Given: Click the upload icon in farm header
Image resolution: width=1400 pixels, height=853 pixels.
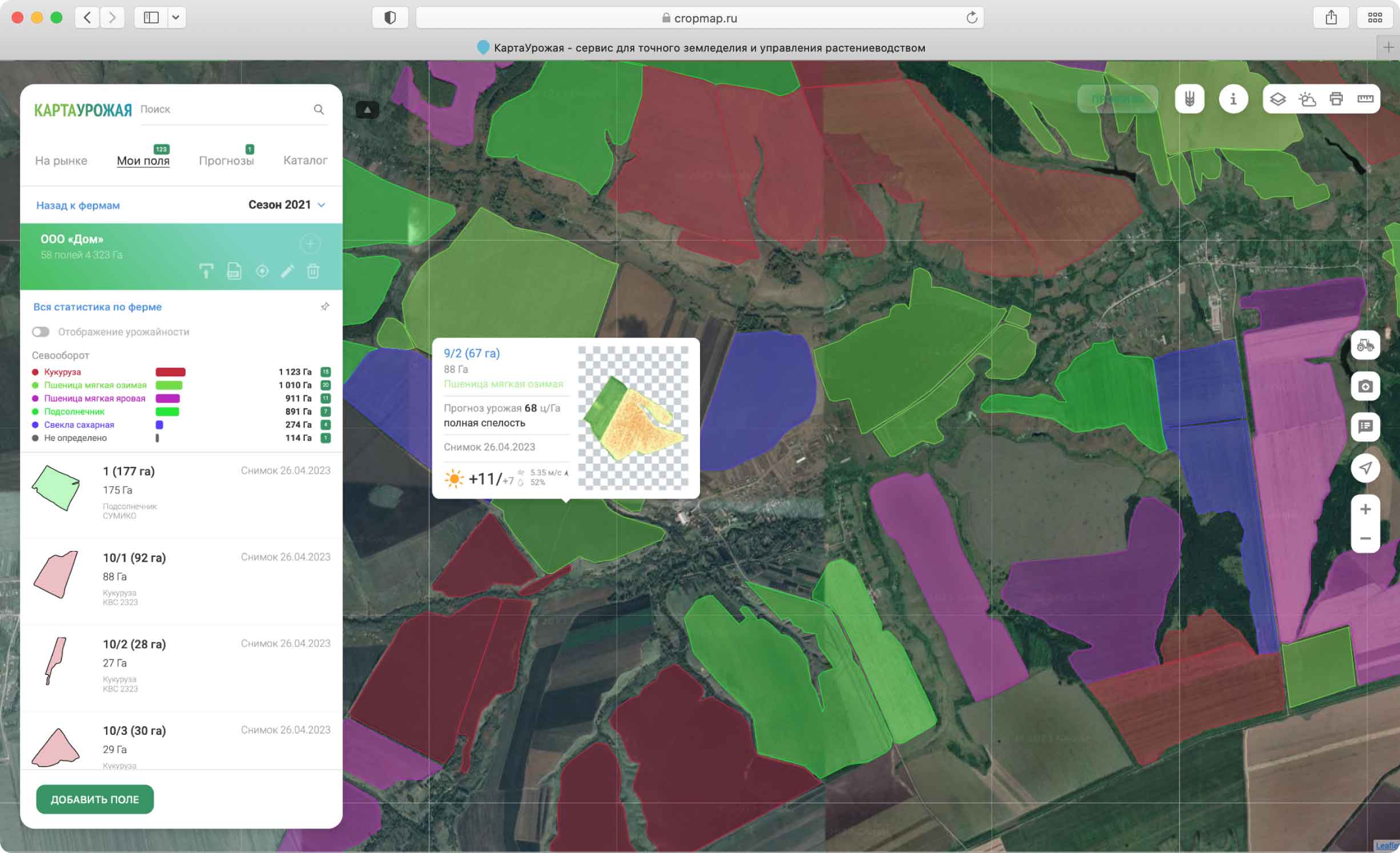Looking at the screenshot, I should coord(206,271).
